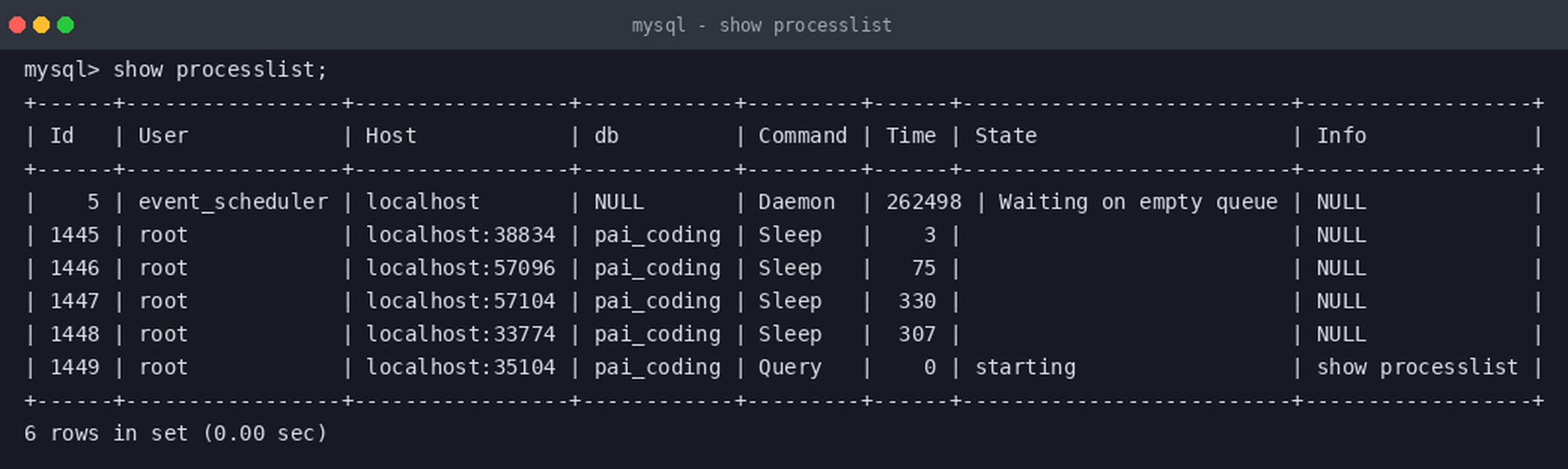Click the 'Sleep' command in row 1445

(789, 236)
